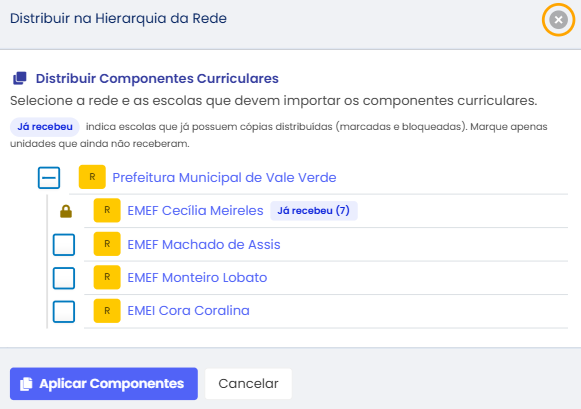
Task: Click the R badge of EMEF Monteiro Lobato
Action: pyautogui.click(x=107, y=277)
